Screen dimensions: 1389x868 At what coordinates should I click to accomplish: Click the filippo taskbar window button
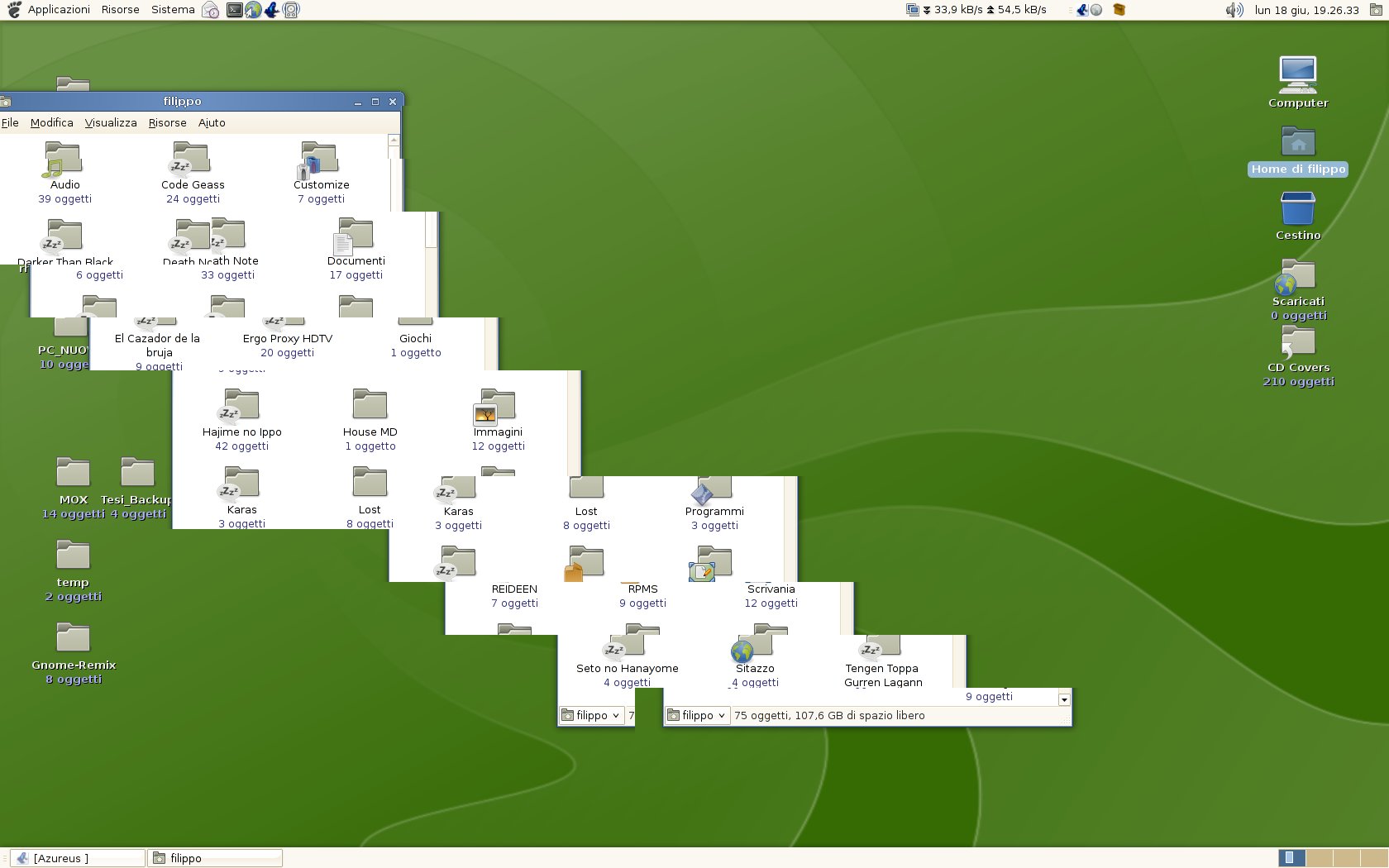(215, 858)
